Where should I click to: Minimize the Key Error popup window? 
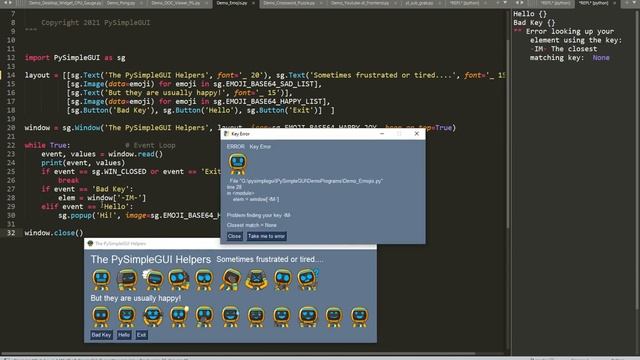tap(382, 133)
